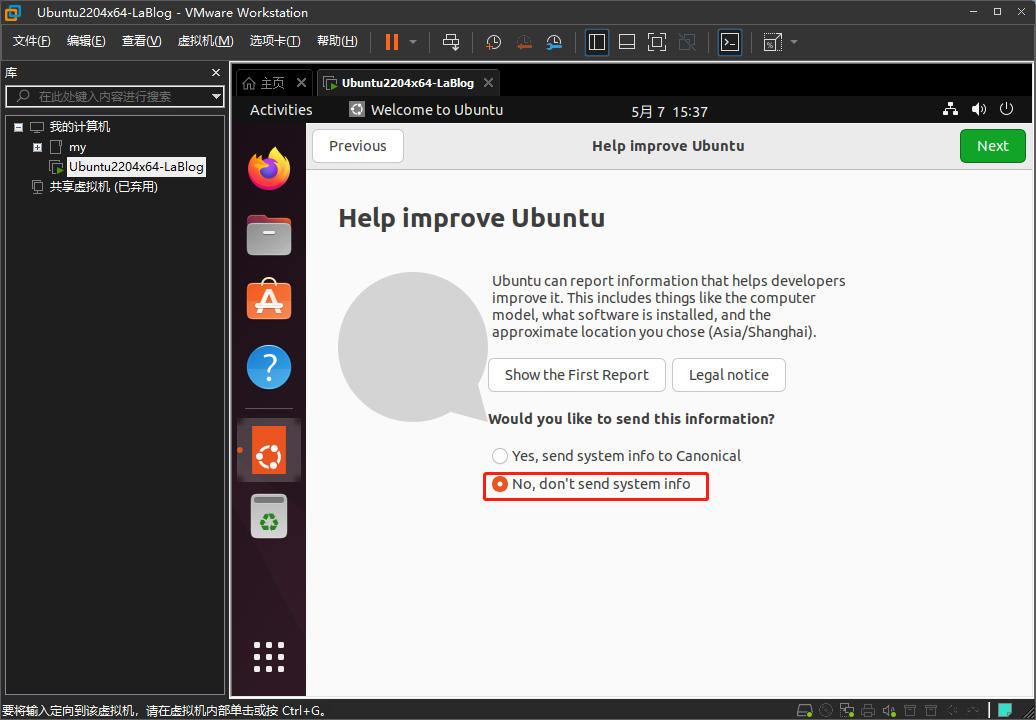The width and height of the screenshot is (1036, 720).
Task: Select No, don't send system info
Action: 591,484
